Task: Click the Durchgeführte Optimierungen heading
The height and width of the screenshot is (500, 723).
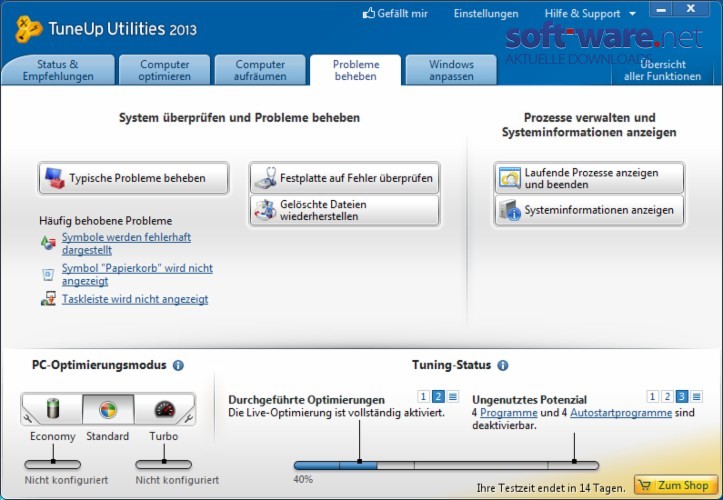Action: tap(307, 400)
